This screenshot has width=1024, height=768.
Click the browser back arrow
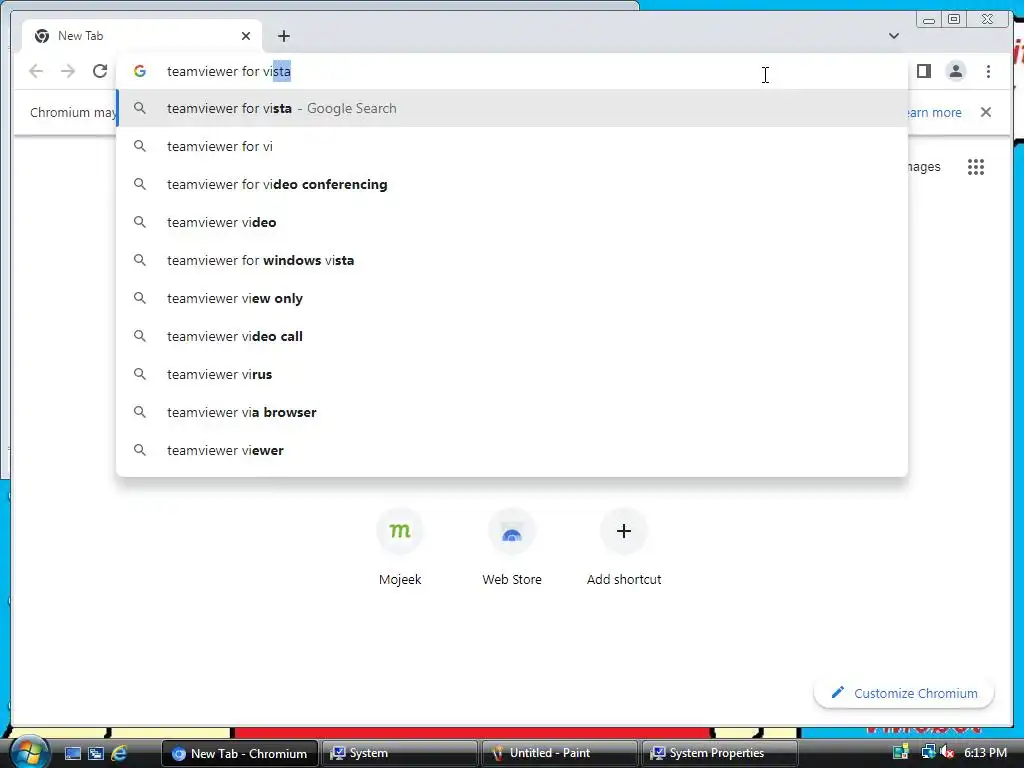coord(36,71)
